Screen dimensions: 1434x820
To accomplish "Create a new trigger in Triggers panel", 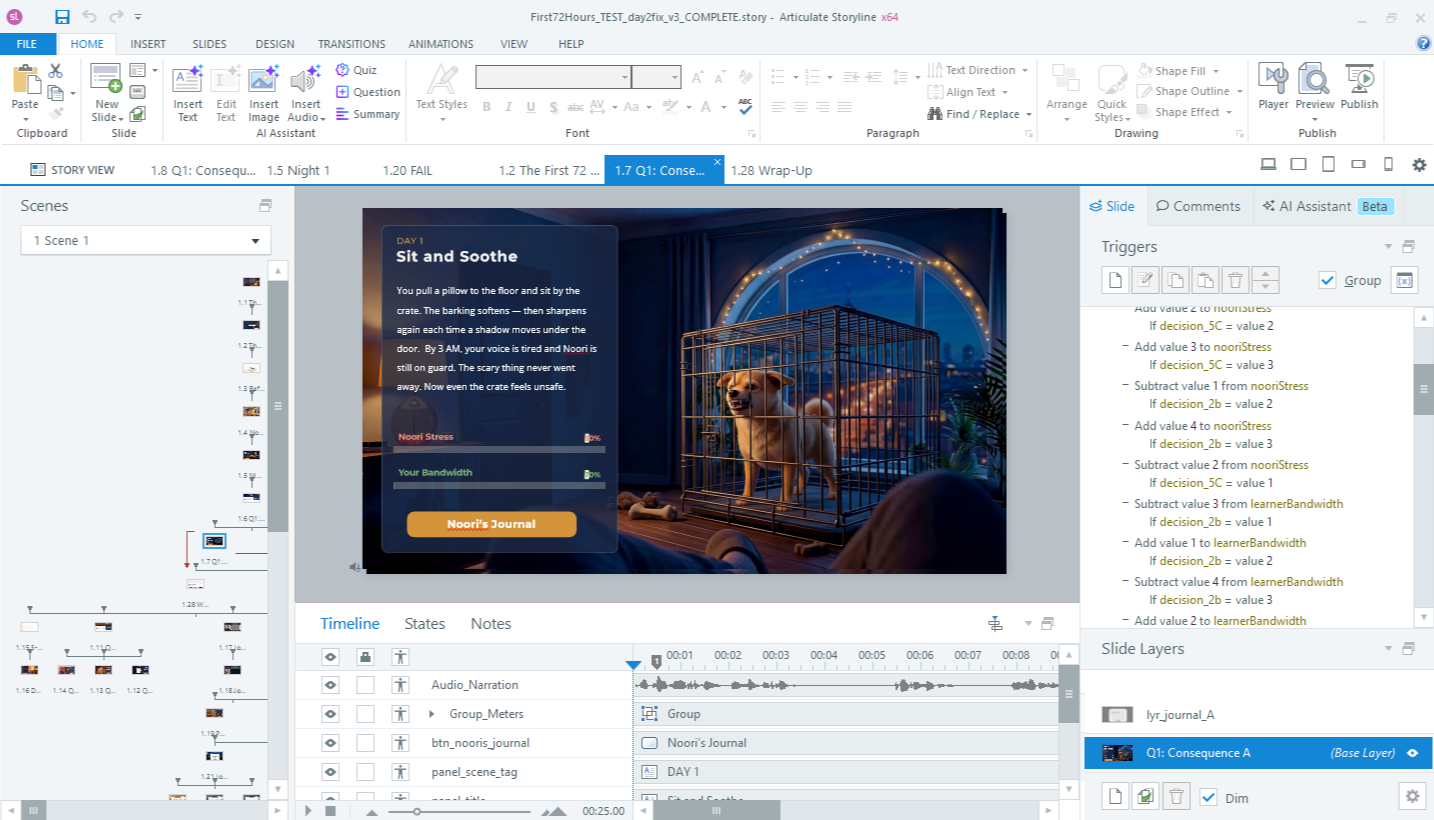I will (1116, 280).
